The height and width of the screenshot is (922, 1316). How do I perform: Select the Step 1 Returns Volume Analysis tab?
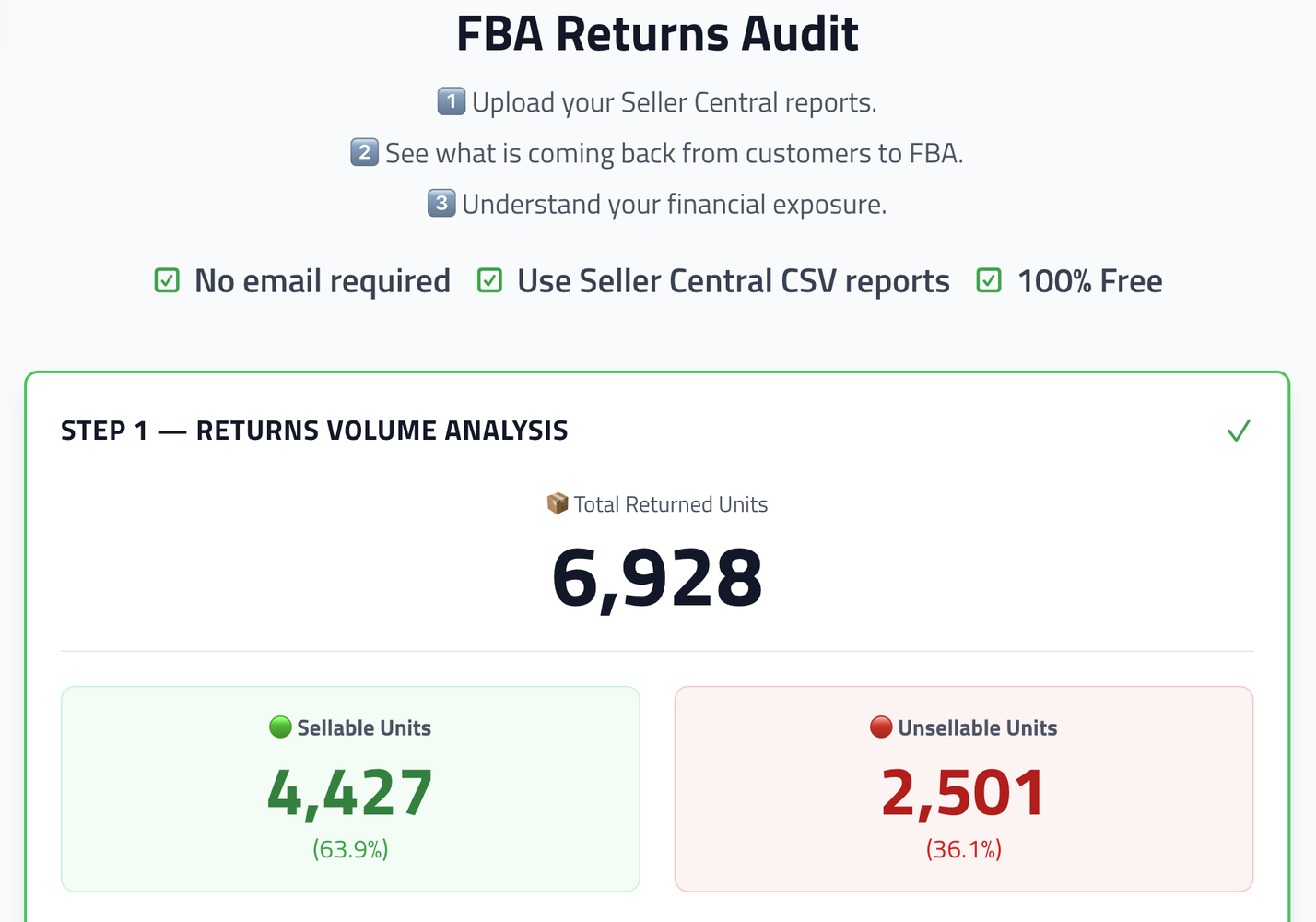click(x=315, y=430)
